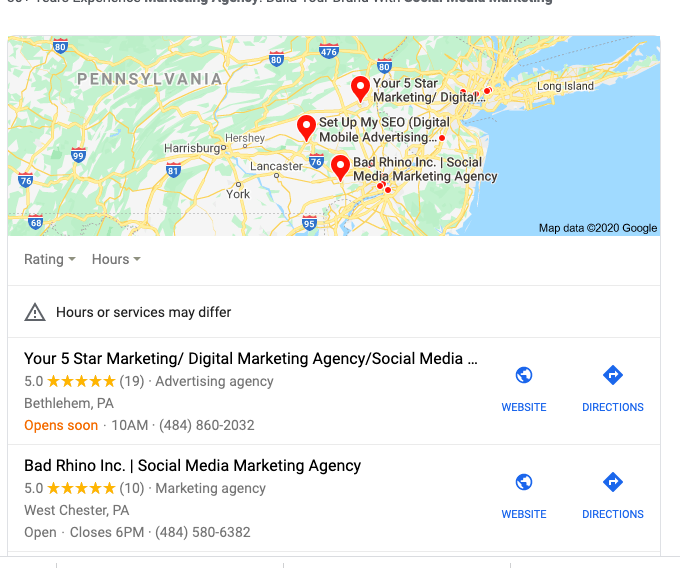Click the warning triangle icon beside hours notice

35,312
